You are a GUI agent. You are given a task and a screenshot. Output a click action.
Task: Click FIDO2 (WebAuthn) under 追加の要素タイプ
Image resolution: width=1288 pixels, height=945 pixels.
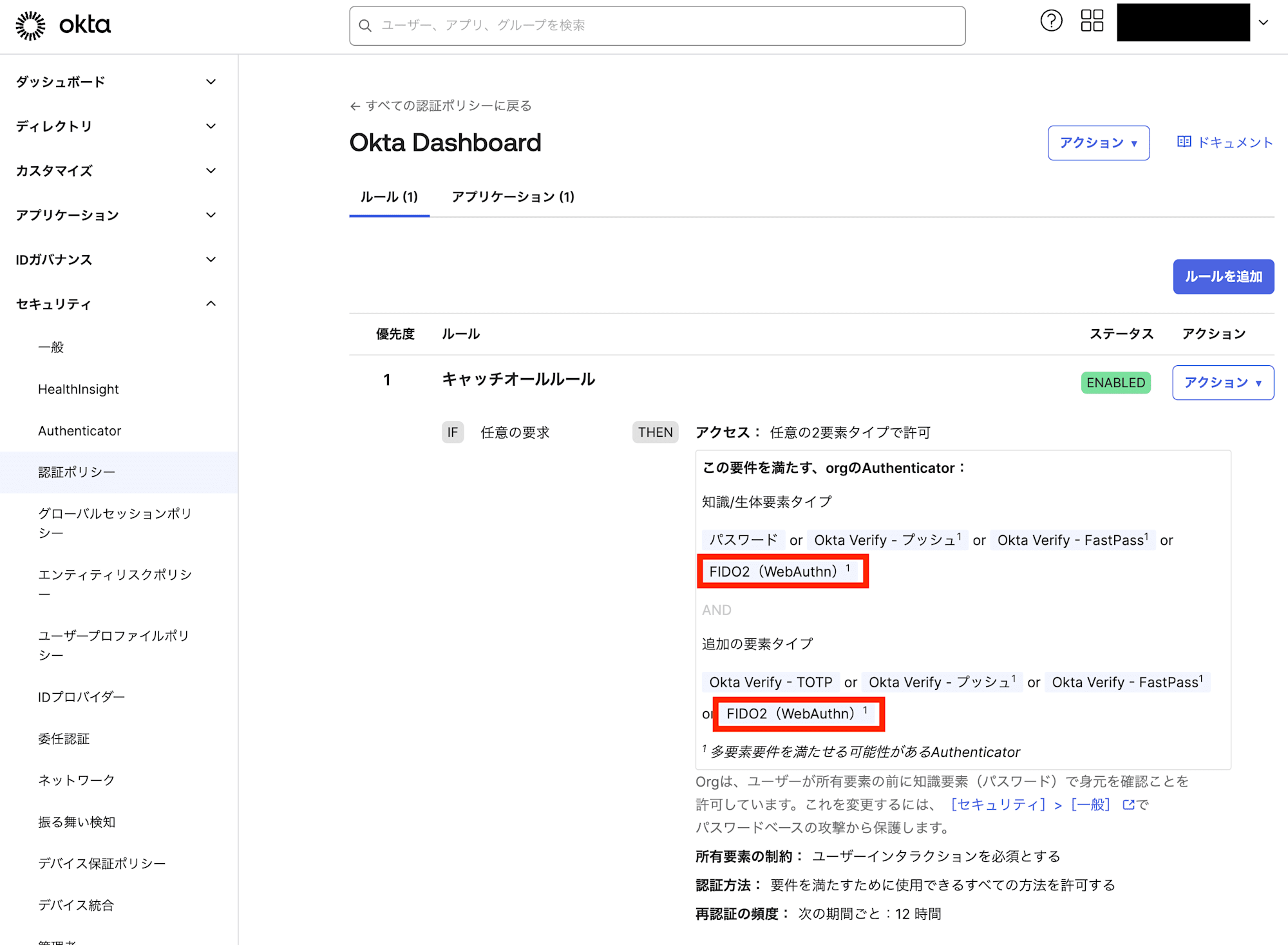pyautogui.click(x=799, y=714)
